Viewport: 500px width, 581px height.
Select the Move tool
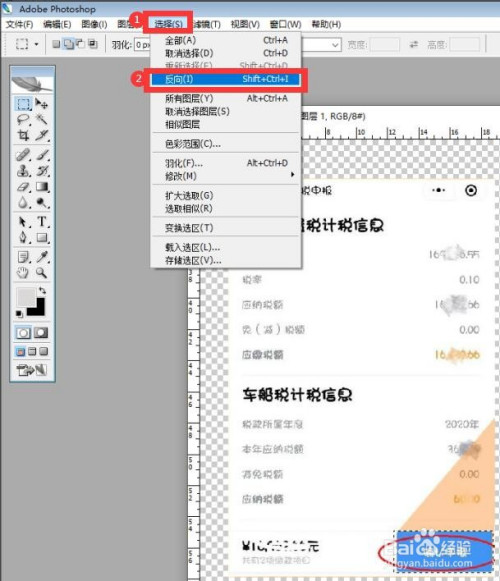(42, 104)
